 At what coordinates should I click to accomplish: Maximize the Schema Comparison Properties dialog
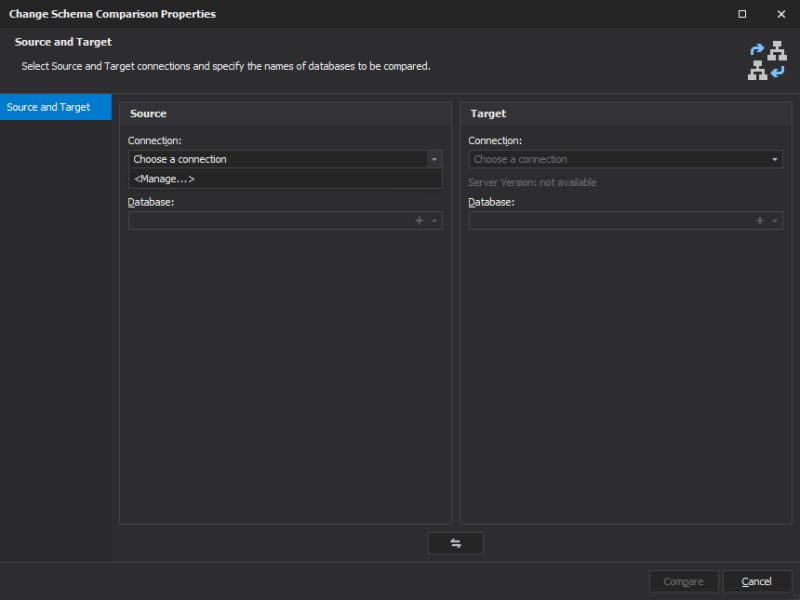point(742,14)
